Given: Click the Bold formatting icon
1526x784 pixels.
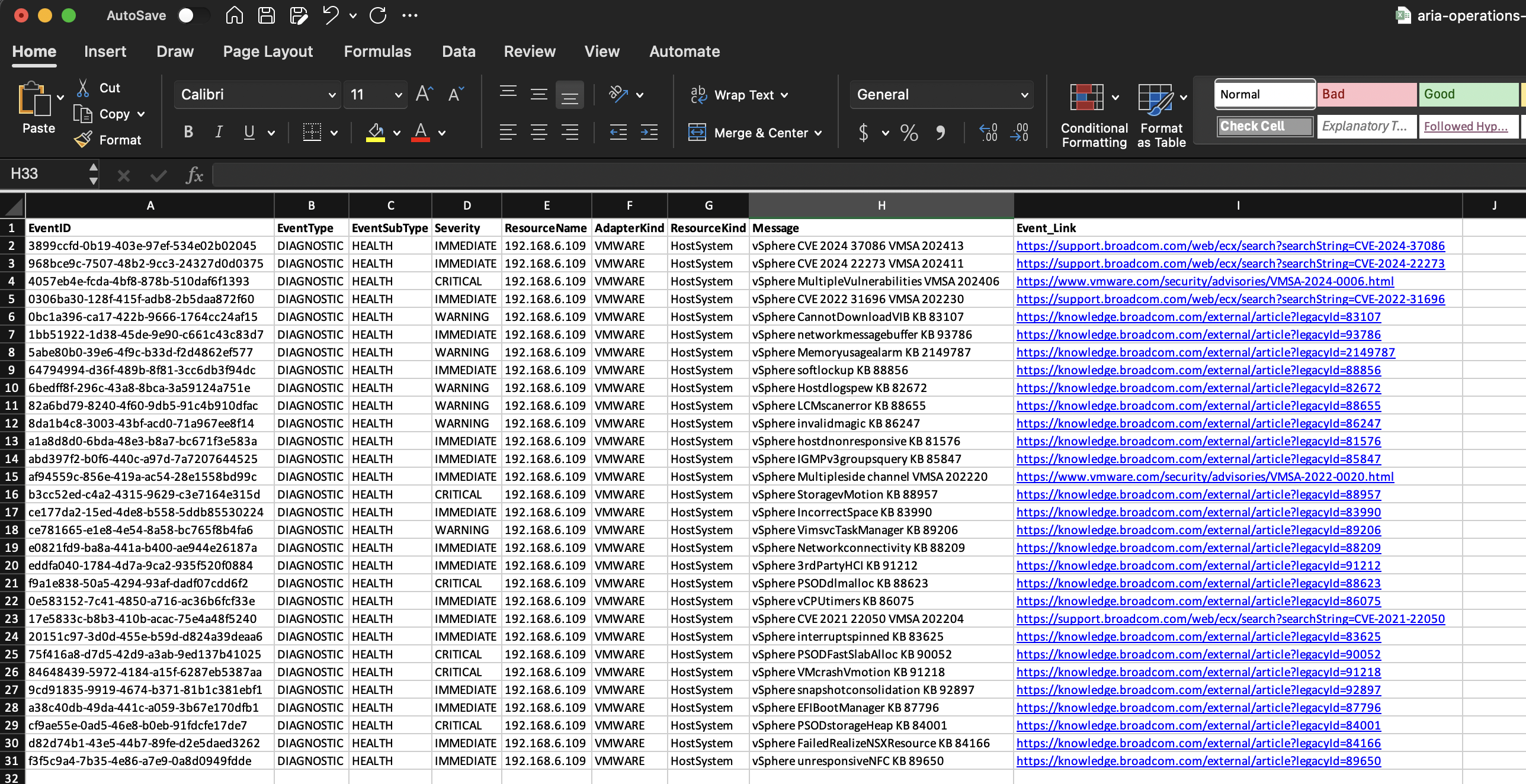Looking at the screenshot, I should (188, 132).
